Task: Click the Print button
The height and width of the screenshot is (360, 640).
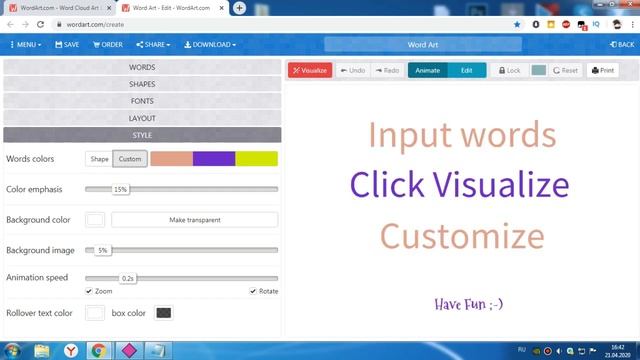Action: [603, 70]
